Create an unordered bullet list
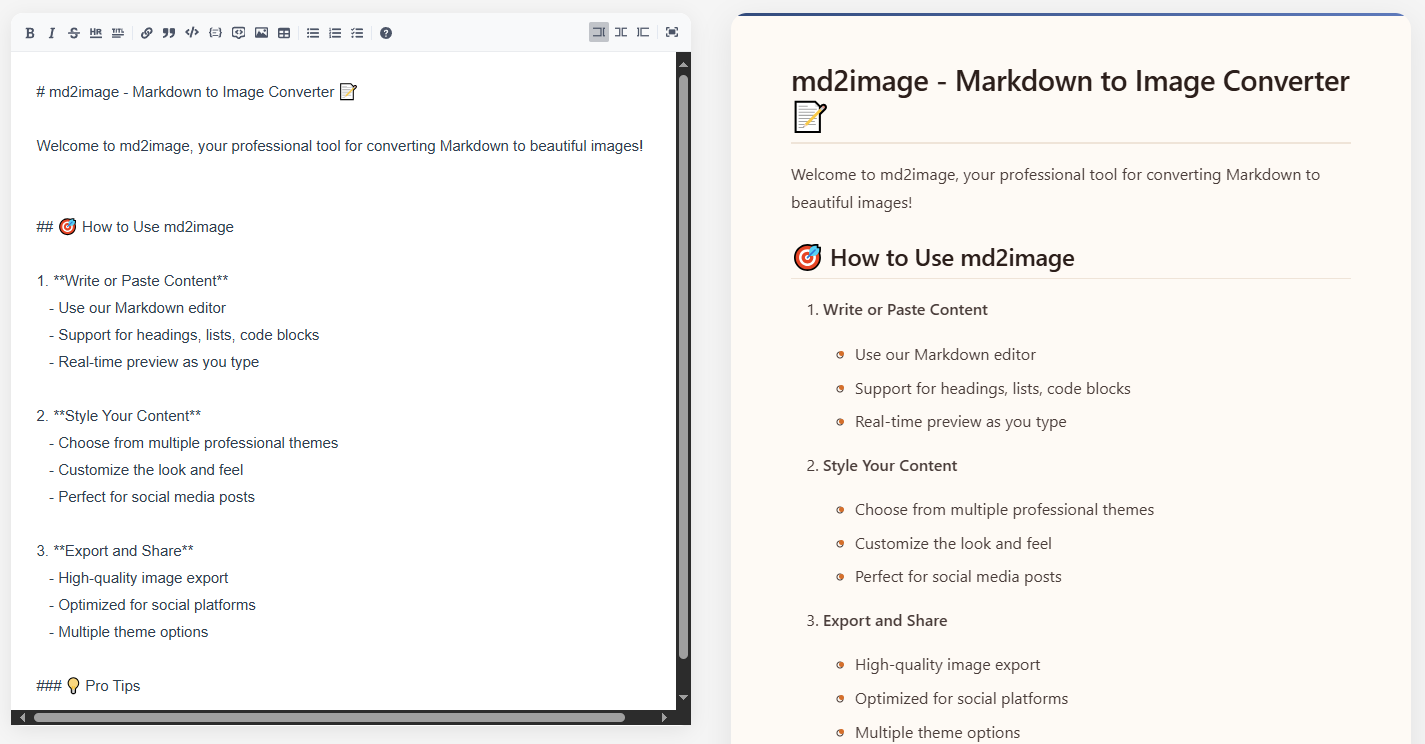 (x=313, y=33)
